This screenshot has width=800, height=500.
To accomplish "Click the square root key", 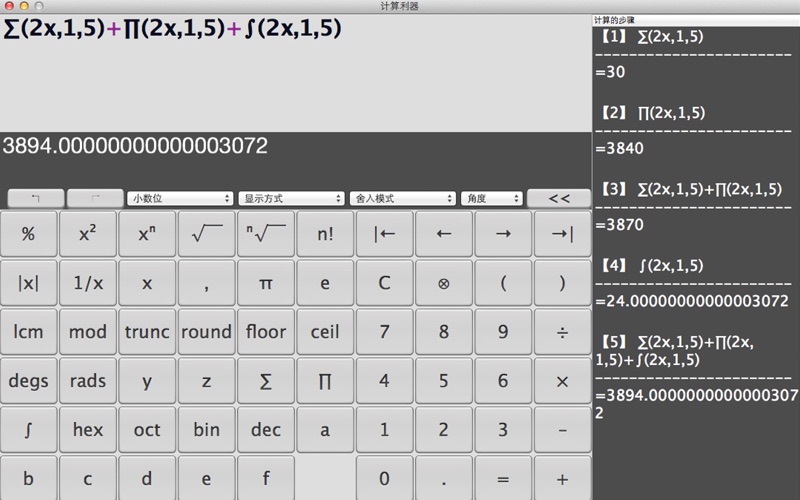I will (x=206, y=234).
